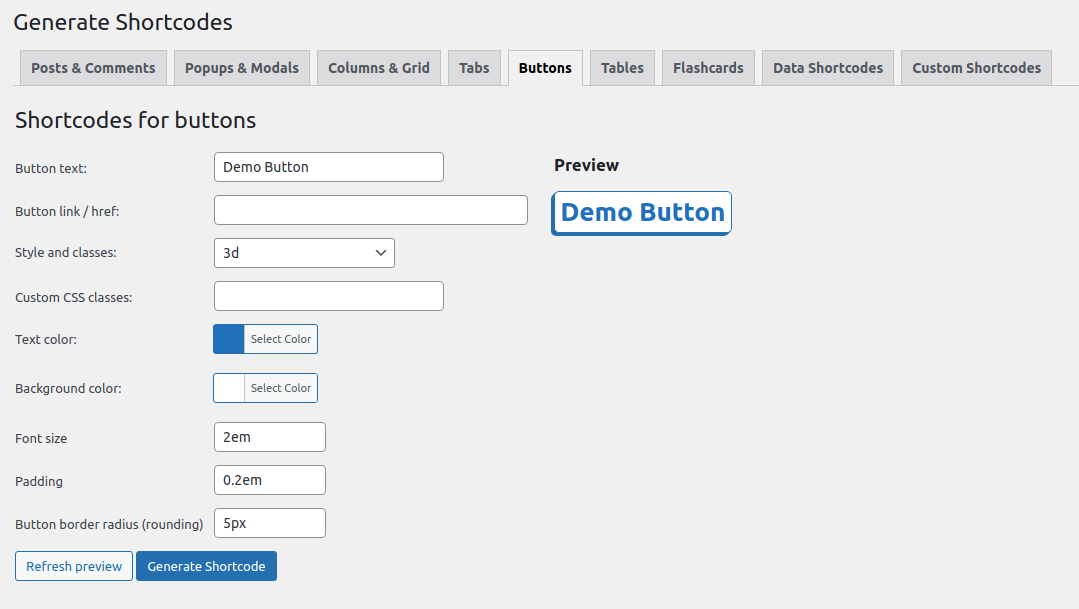Screen dimensions: 1079x609
Task: Click the Refresh preview button
Action: click(74, 566)
